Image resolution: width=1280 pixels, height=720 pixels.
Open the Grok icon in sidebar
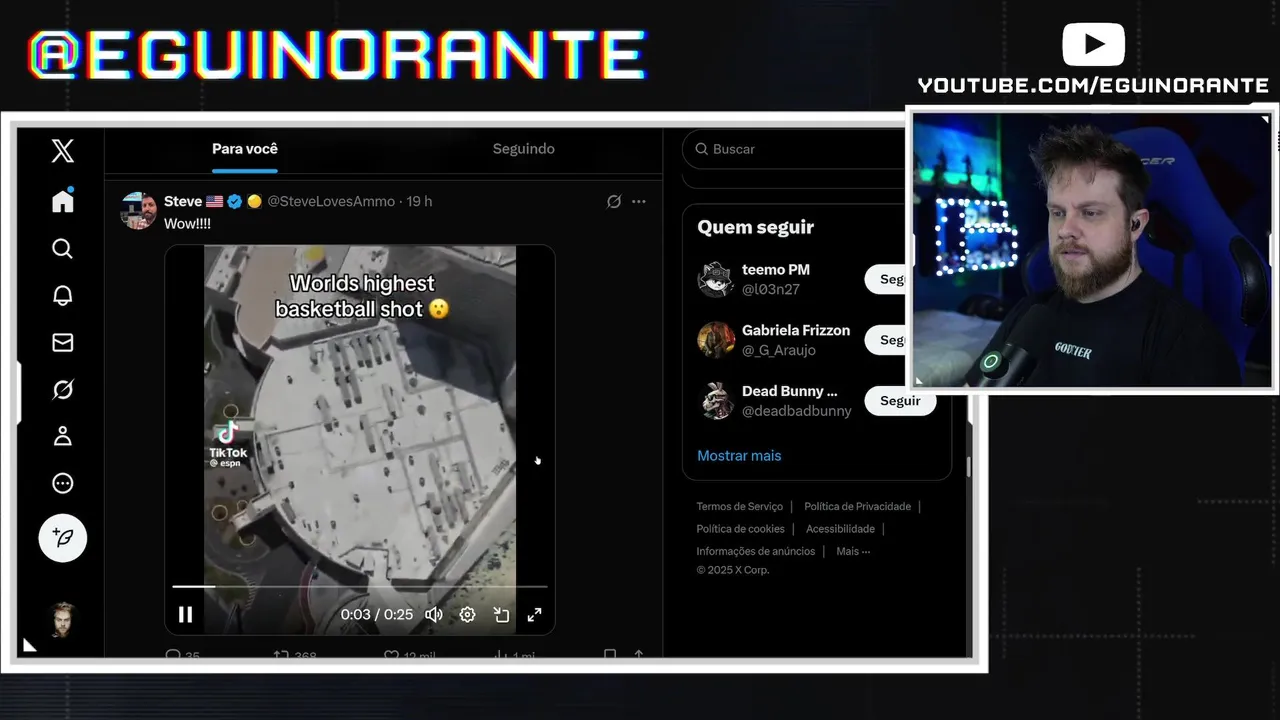[62, 389]
